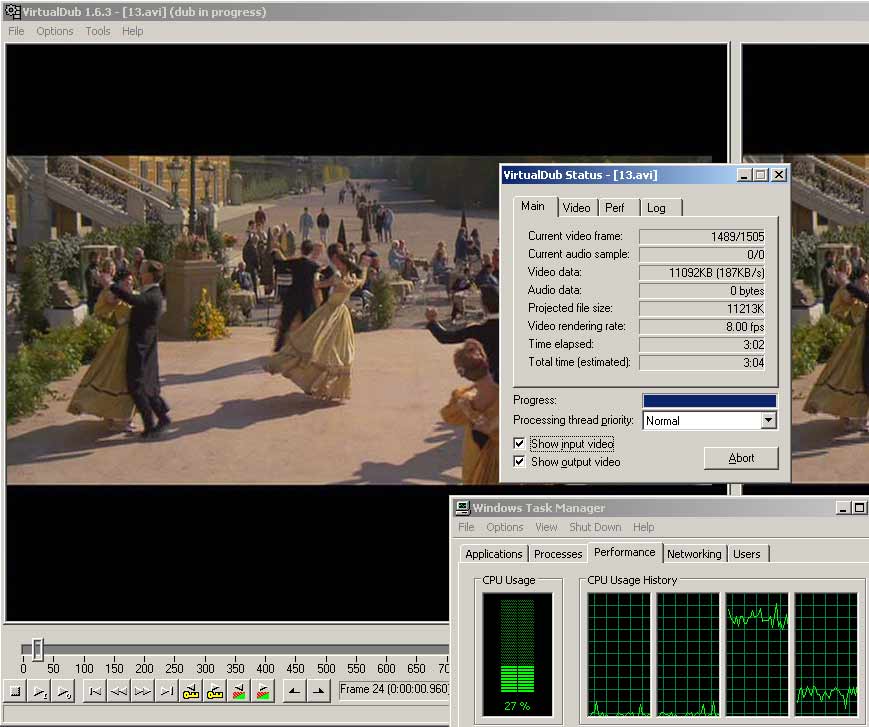
Task: Click the Windows Task Manager title icon
Action: (462, 508)
